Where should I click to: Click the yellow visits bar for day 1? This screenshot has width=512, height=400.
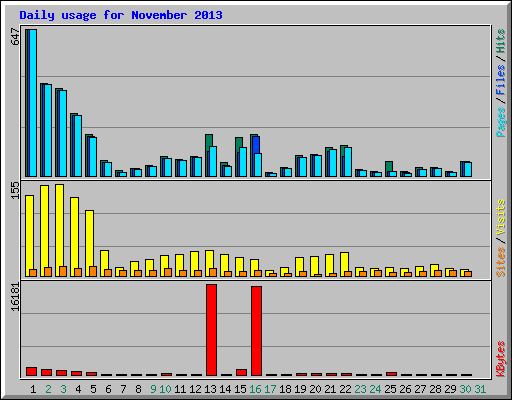click(29, 232)
